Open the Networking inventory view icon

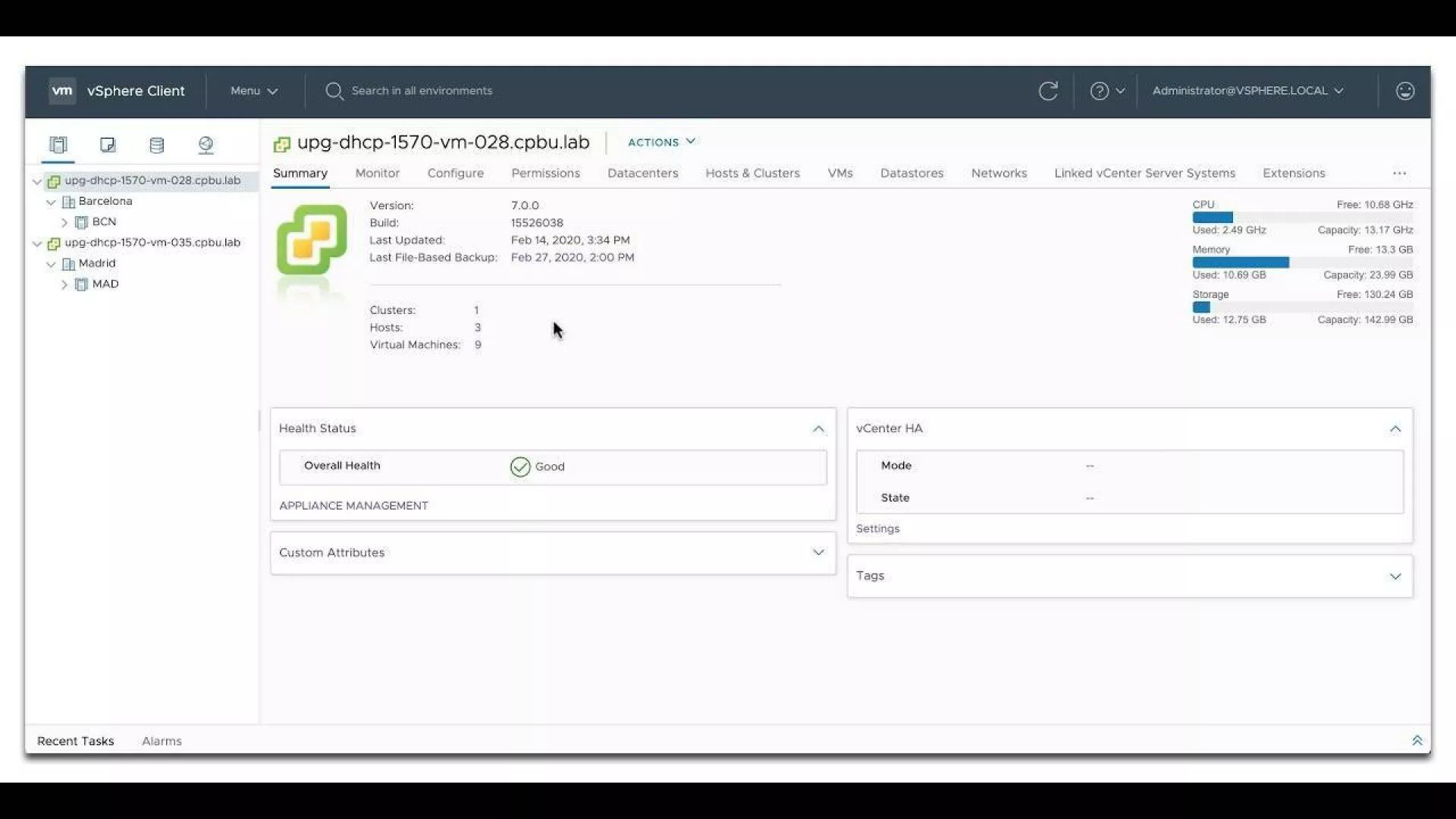[206, 144]
